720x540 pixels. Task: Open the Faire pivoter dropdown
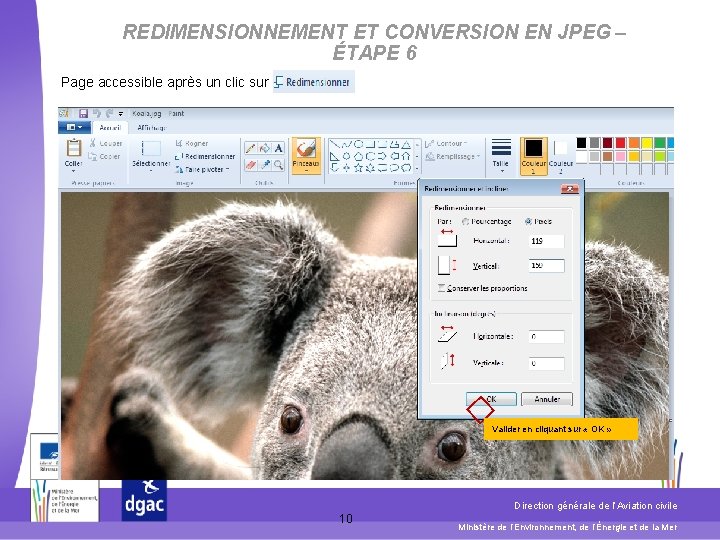pyautogui.click(x=202, y=169)
